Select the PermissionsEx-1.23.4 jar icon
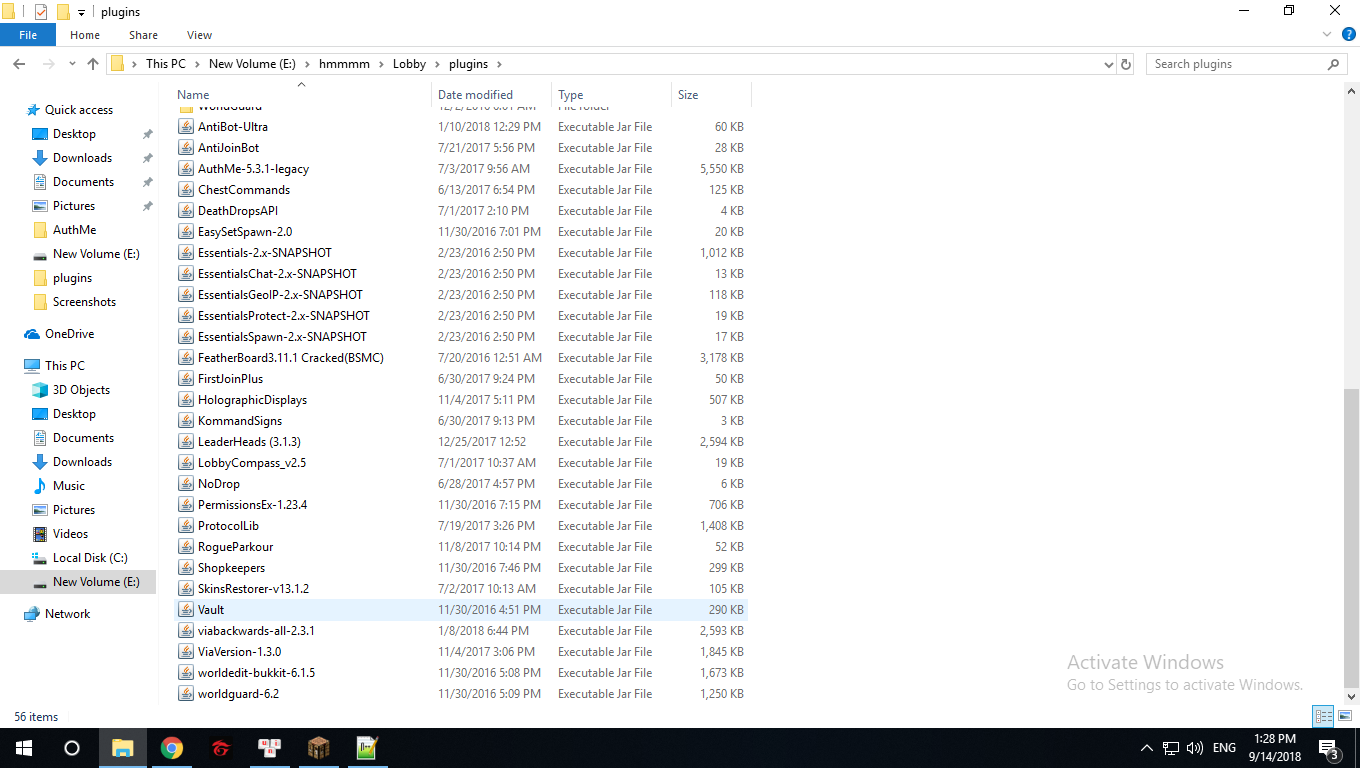The width and height of the screenshot is (1360, 768). pyautogui.click(x=186, y=505)
